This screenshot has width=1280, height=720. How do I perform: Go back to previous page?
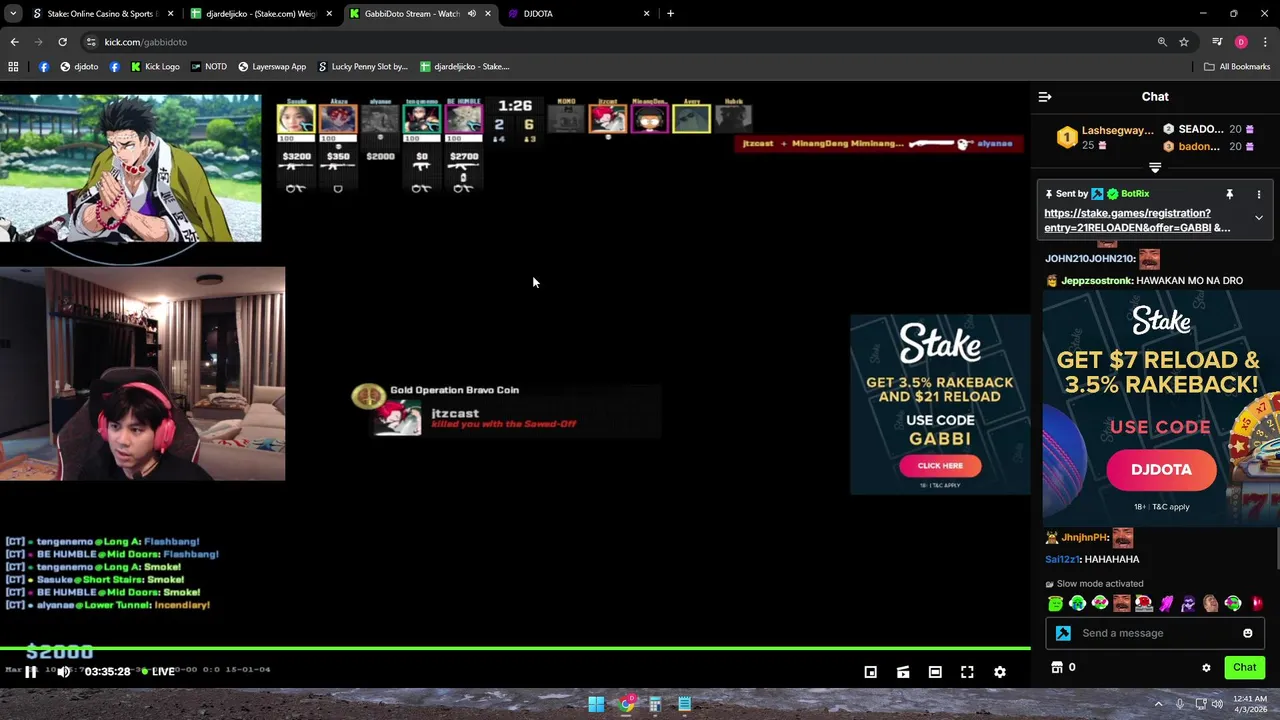click(x=14, y=42)
